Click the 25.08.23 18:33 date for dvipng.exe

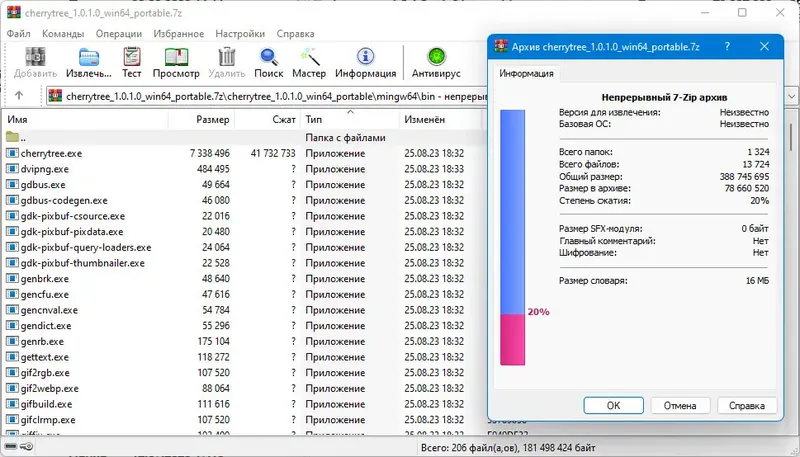coord(434,169)
